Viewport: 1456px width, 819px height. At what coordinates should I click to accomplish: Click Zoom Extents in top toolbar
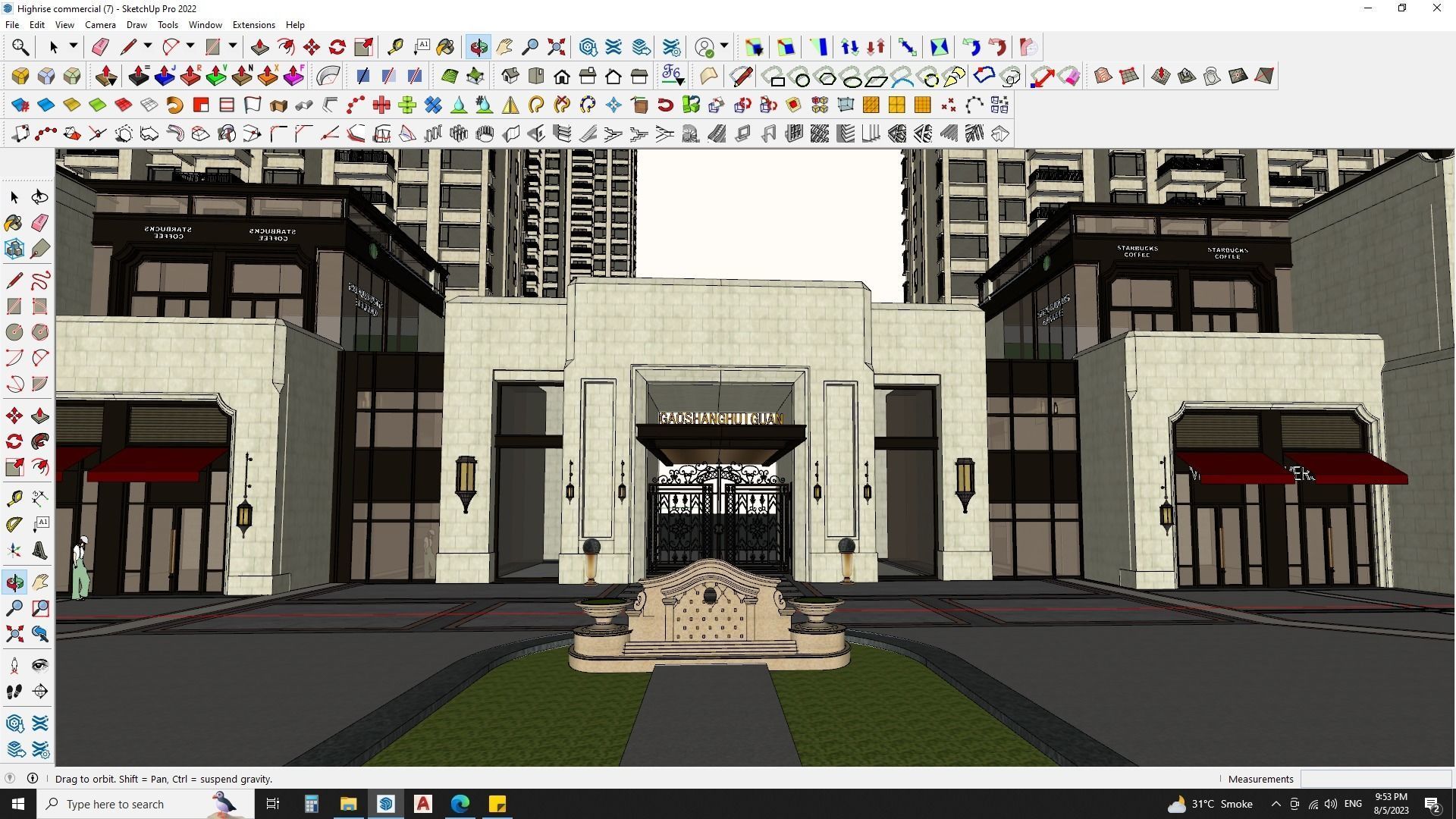(x=557, y=47)
